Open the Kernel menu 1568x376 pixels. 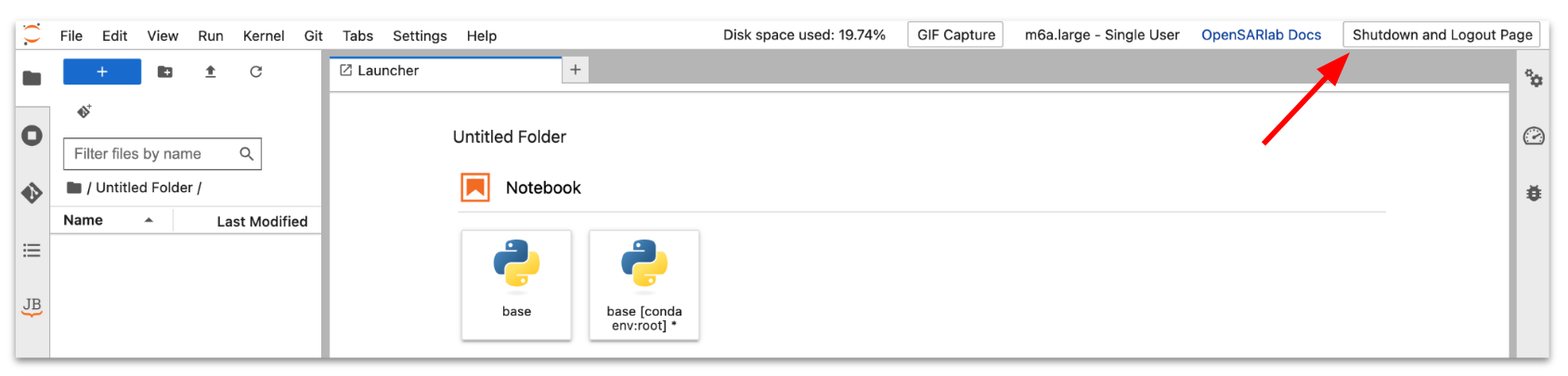(x=264, y=35)
